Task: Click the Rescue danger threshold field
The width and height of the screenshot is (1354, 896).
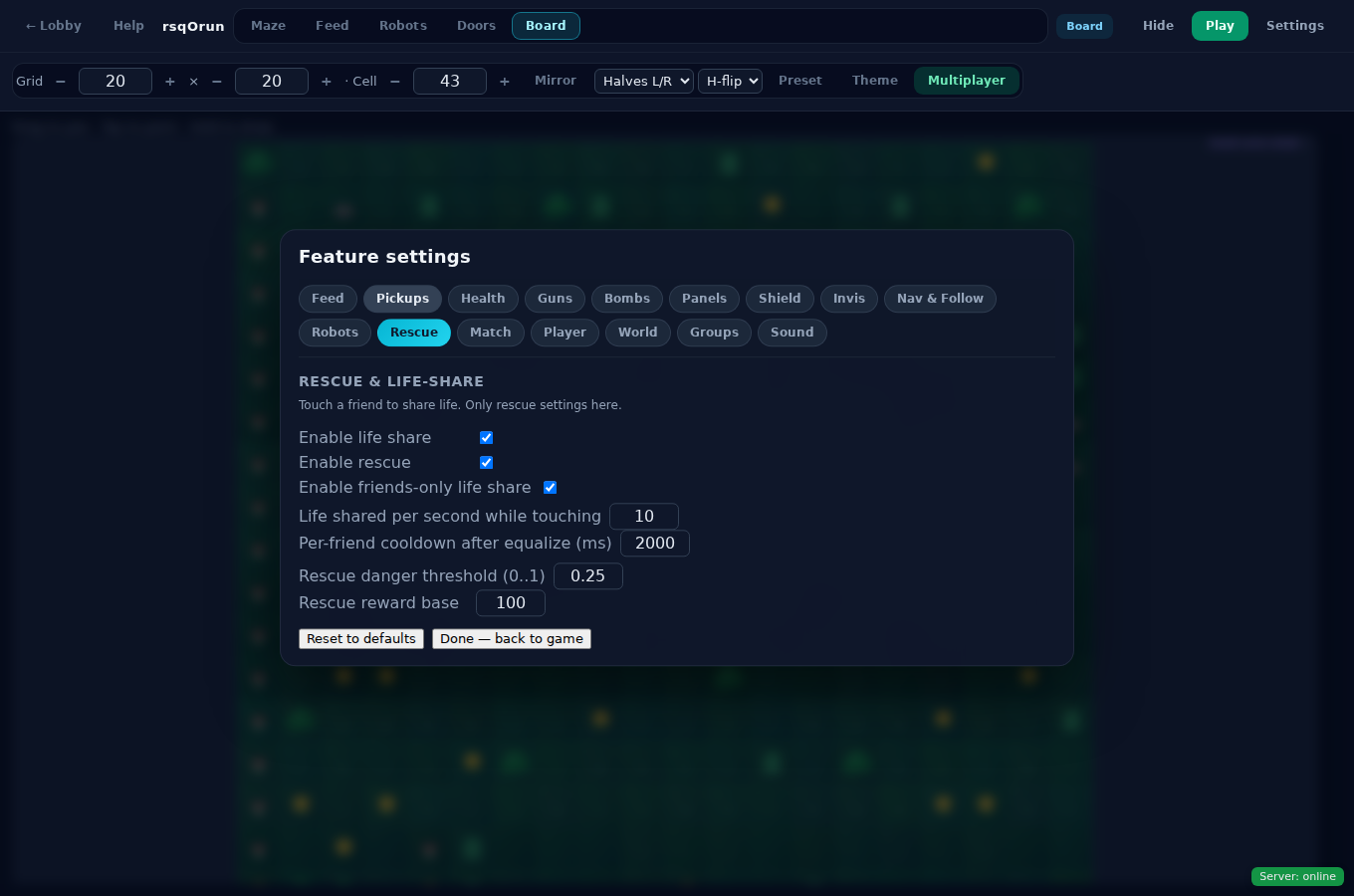Action: coord(588,576)
